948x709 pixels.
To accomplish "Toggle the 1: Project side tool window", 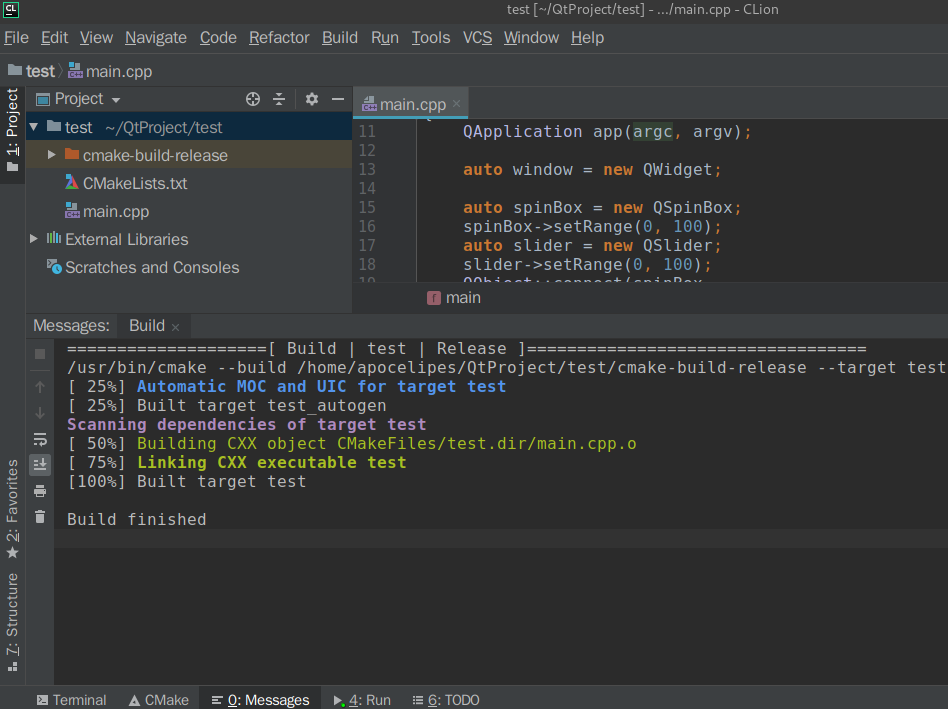I will pos(12,130).
